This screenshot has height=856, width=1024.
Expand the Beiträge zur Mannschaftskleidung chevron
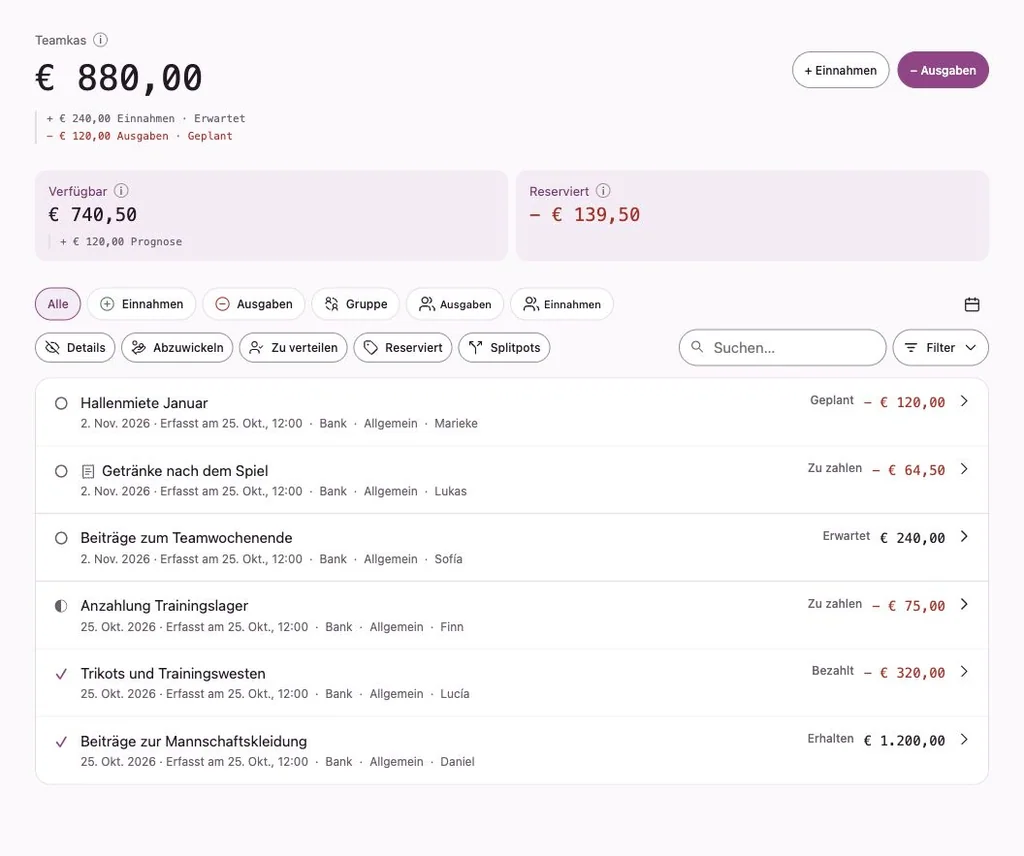coord(965,740)
